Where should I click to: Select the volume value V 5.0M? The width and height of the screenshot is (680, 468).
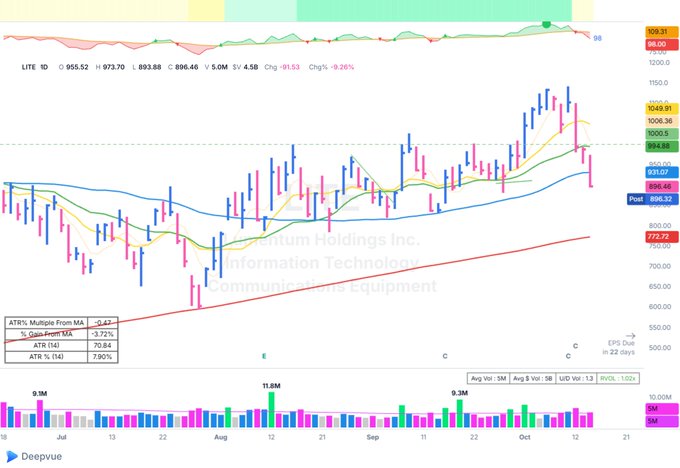pyautogui.click(x=216, y=67)
